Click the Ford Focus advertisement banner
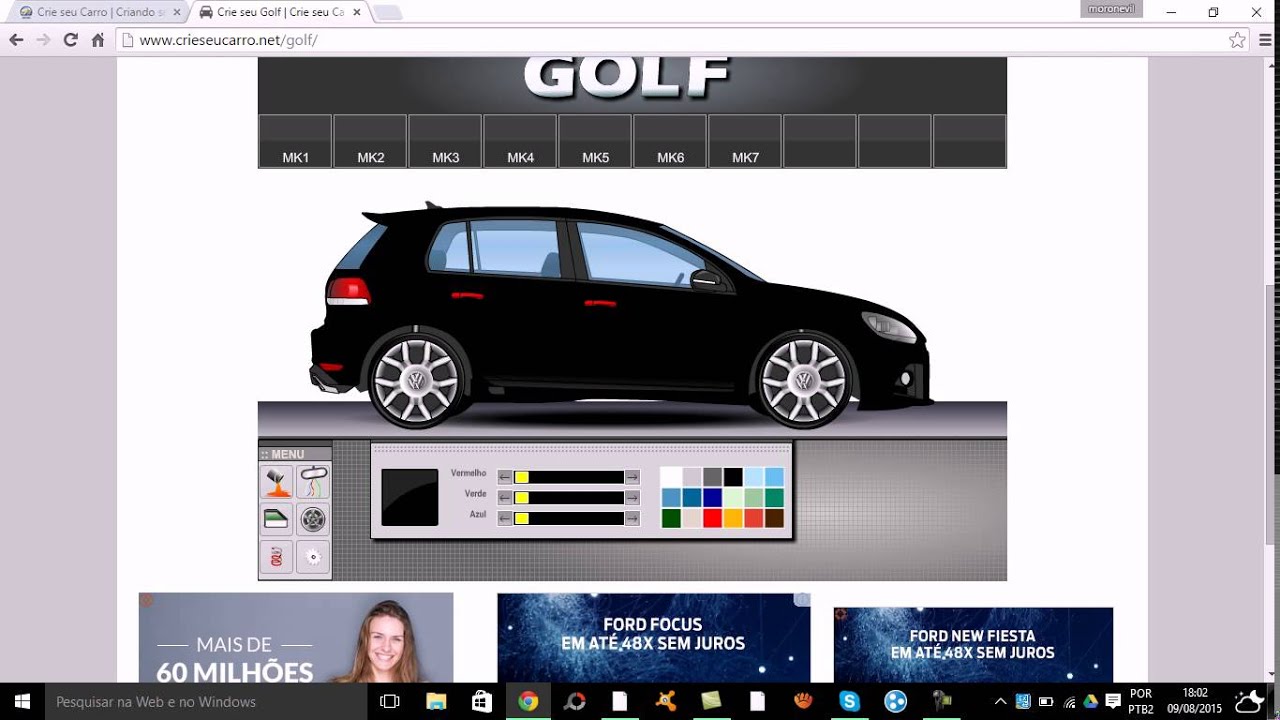 pyautogui.click(x=653, y=637)
